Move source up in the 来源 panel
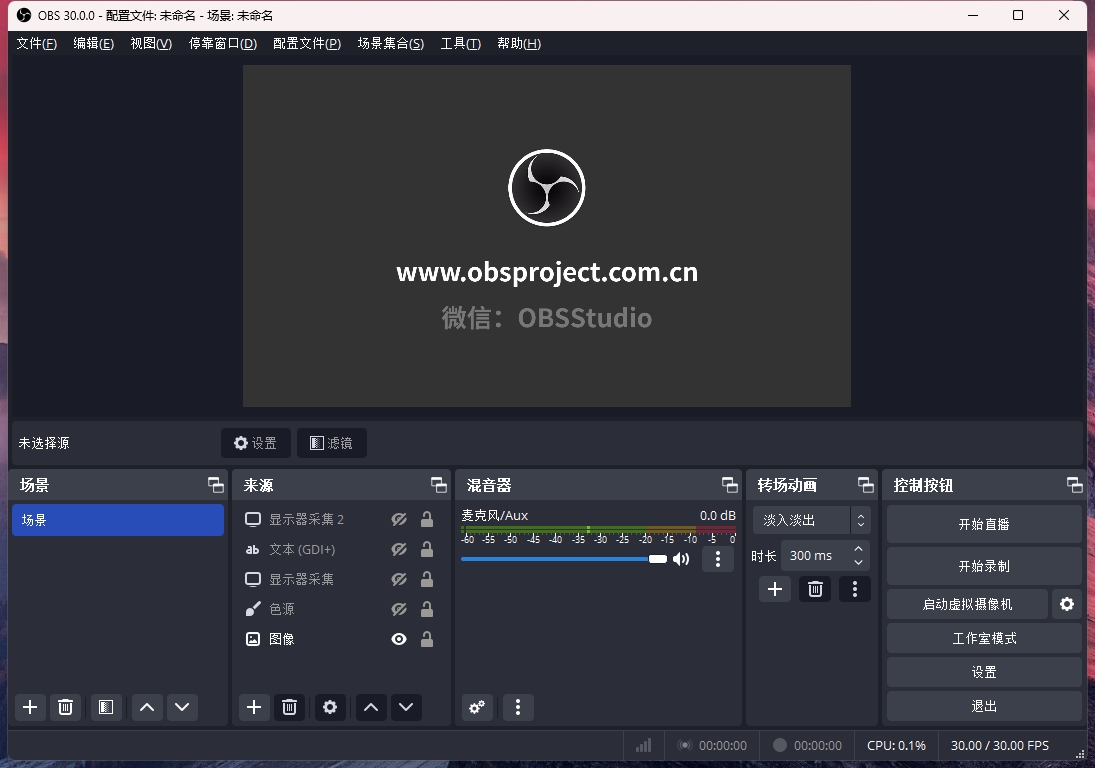Screen dimensions: 1095x768 pyautogui.click(x=371, y=707)
